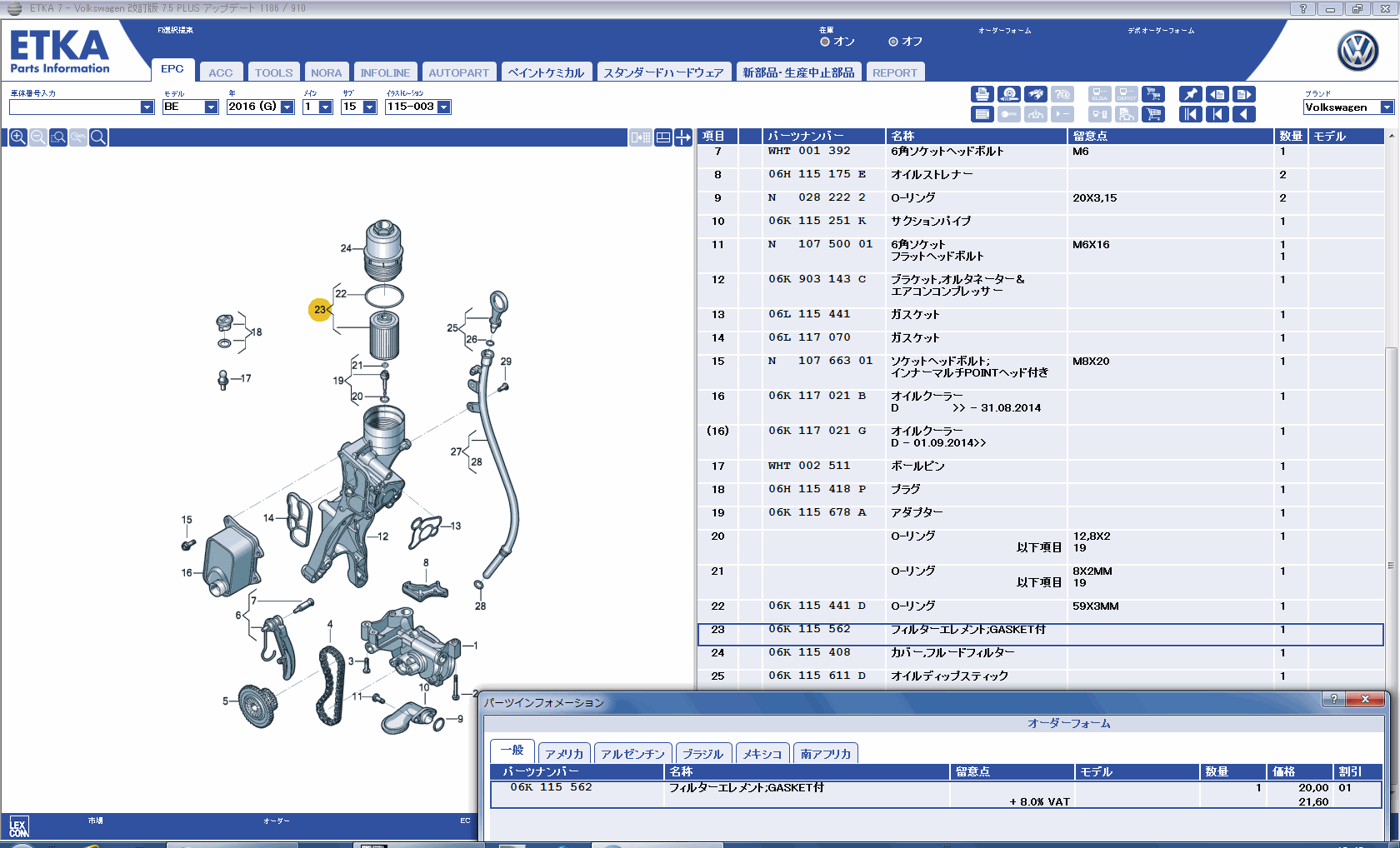Go to next page with right-arrow document icon

pyautogui.click(x=1244, y=95)
